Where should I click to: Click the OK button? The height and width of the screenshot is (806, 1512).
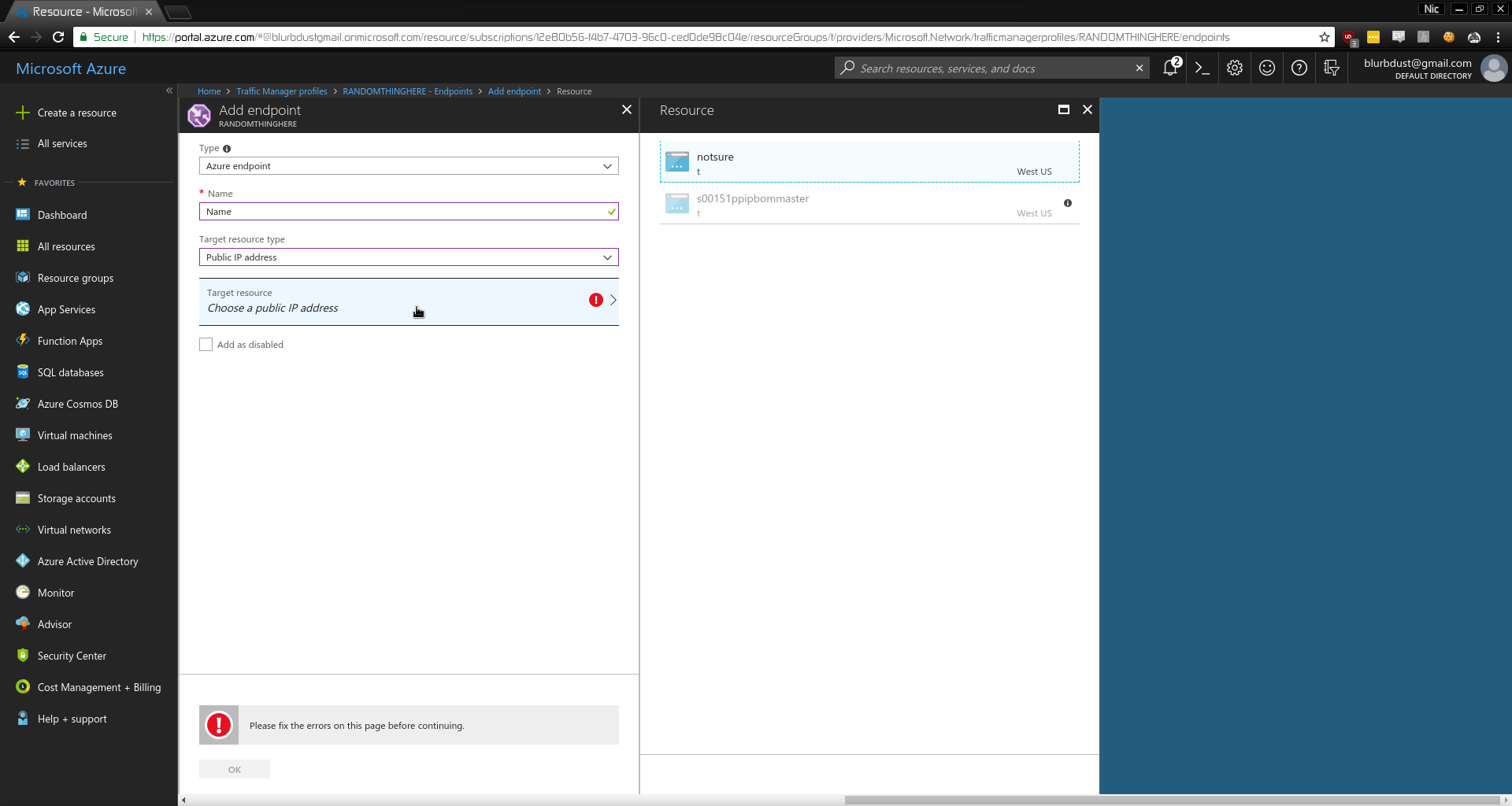tap(235, 769)
